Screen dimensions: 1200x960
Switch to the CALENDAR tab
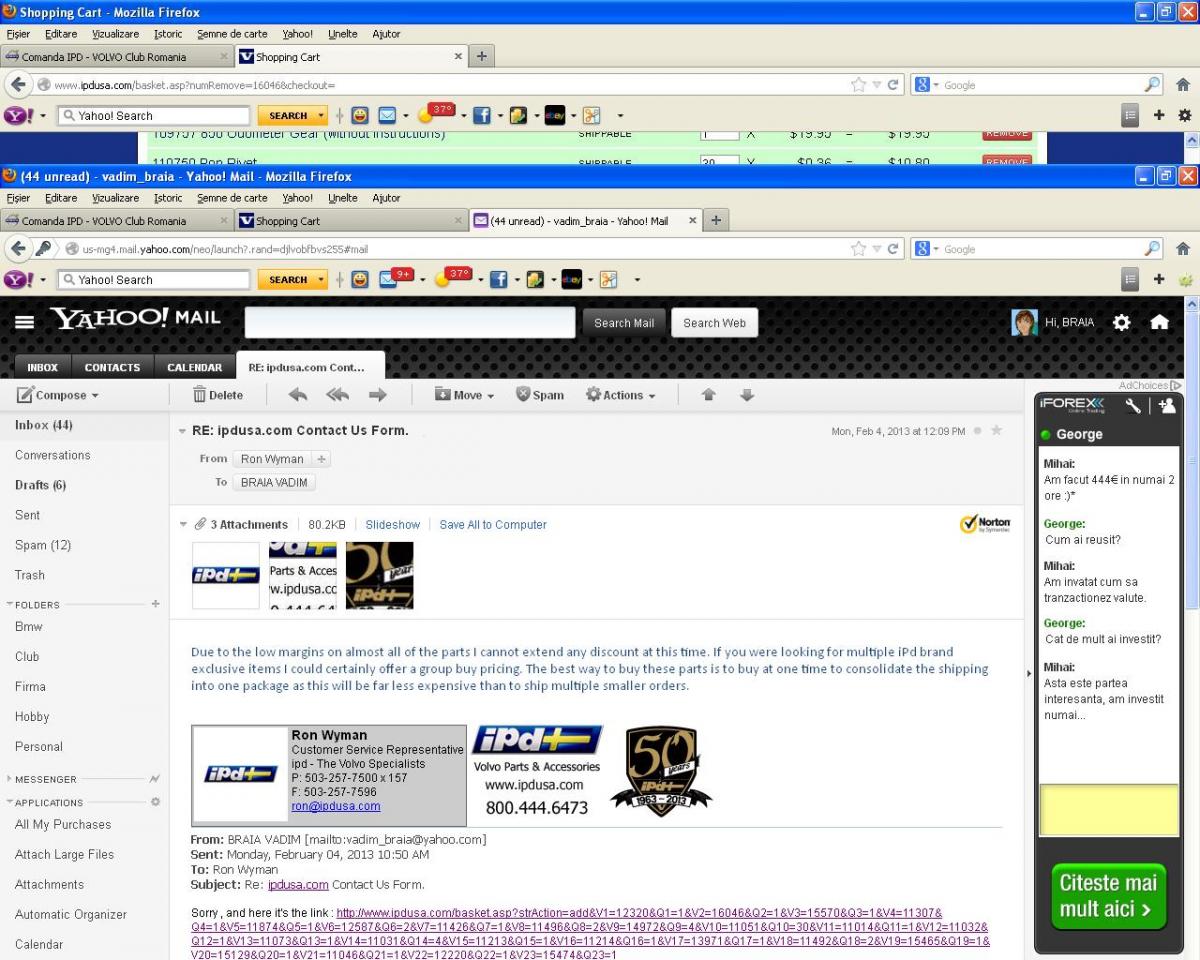(x=194, y=367)
